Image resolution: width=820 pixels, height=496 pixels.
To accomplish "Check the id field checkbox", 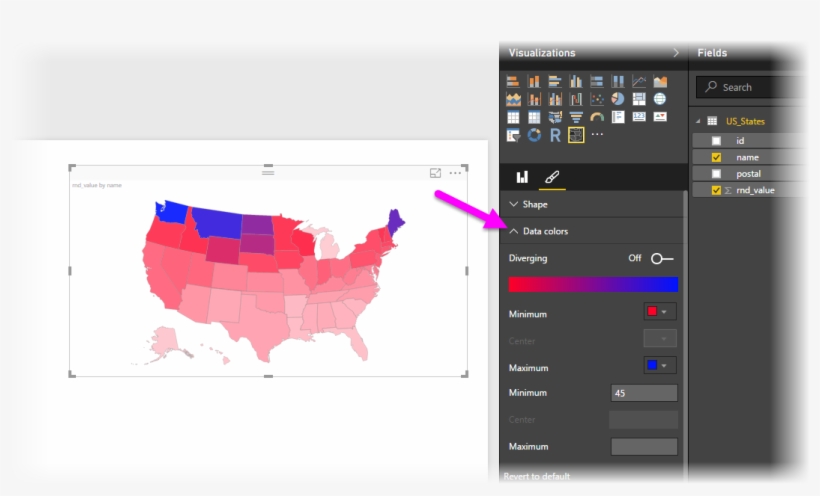I will click(716, 141).
